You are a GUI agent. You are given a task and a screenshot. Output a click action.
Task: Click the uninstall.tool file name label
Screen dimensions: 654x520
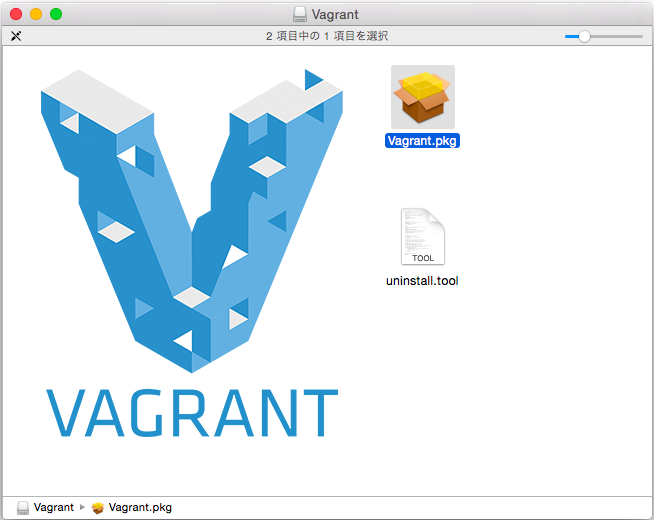coord(422,281)
